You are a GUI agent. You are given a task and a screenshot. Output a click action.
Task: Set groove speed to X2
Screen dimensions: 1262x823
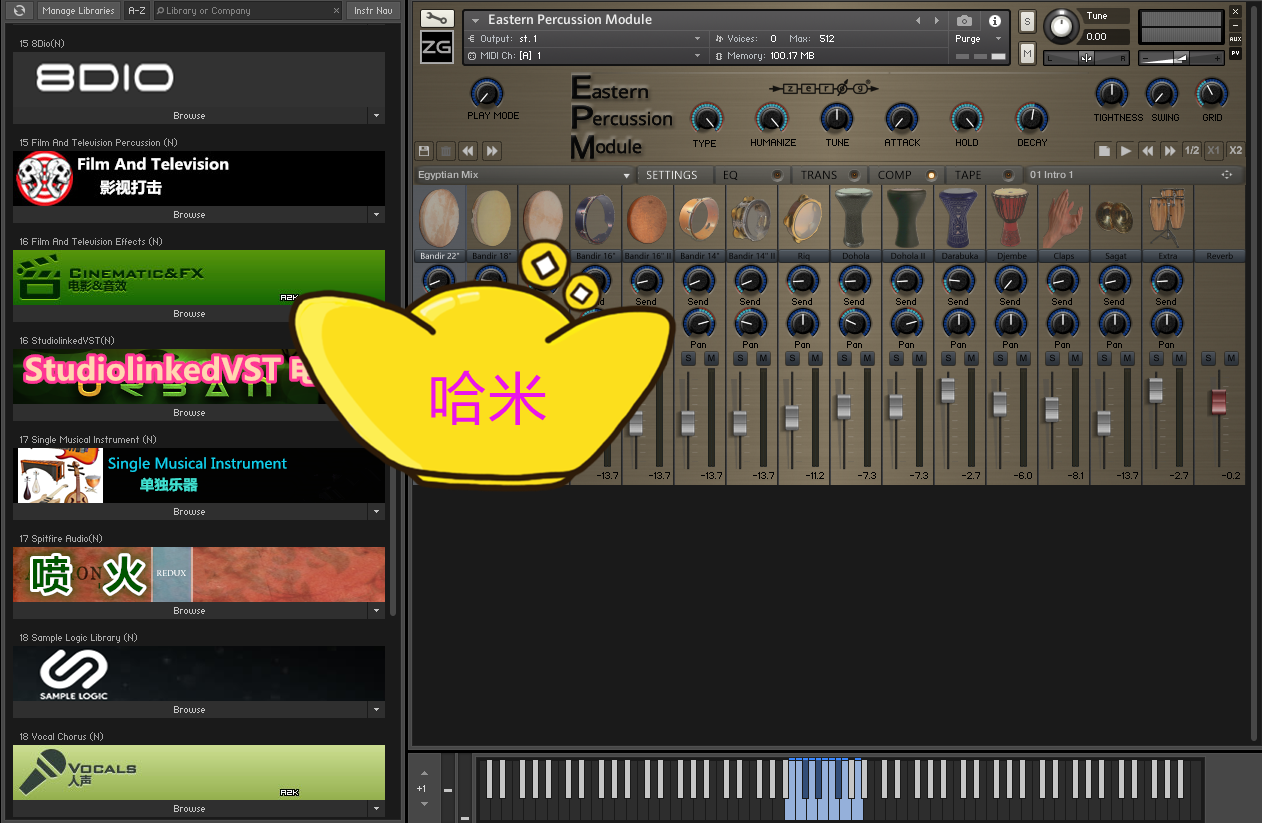click(x=1236, y=151)
